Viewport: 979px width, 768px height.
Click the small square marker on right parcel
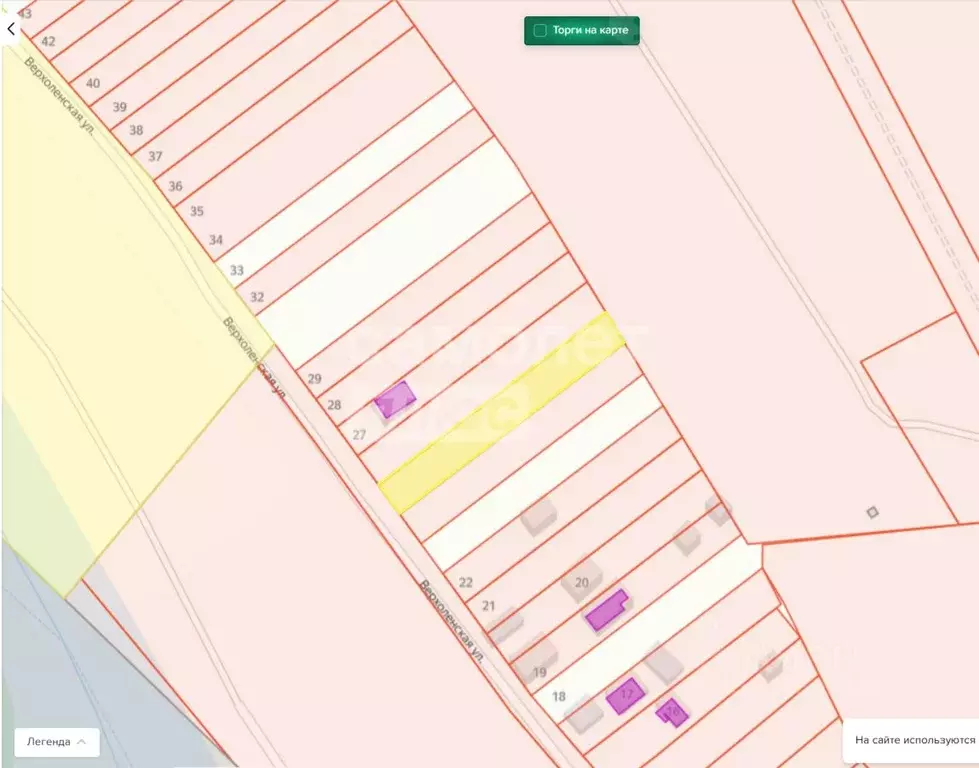tap(872, 513)
